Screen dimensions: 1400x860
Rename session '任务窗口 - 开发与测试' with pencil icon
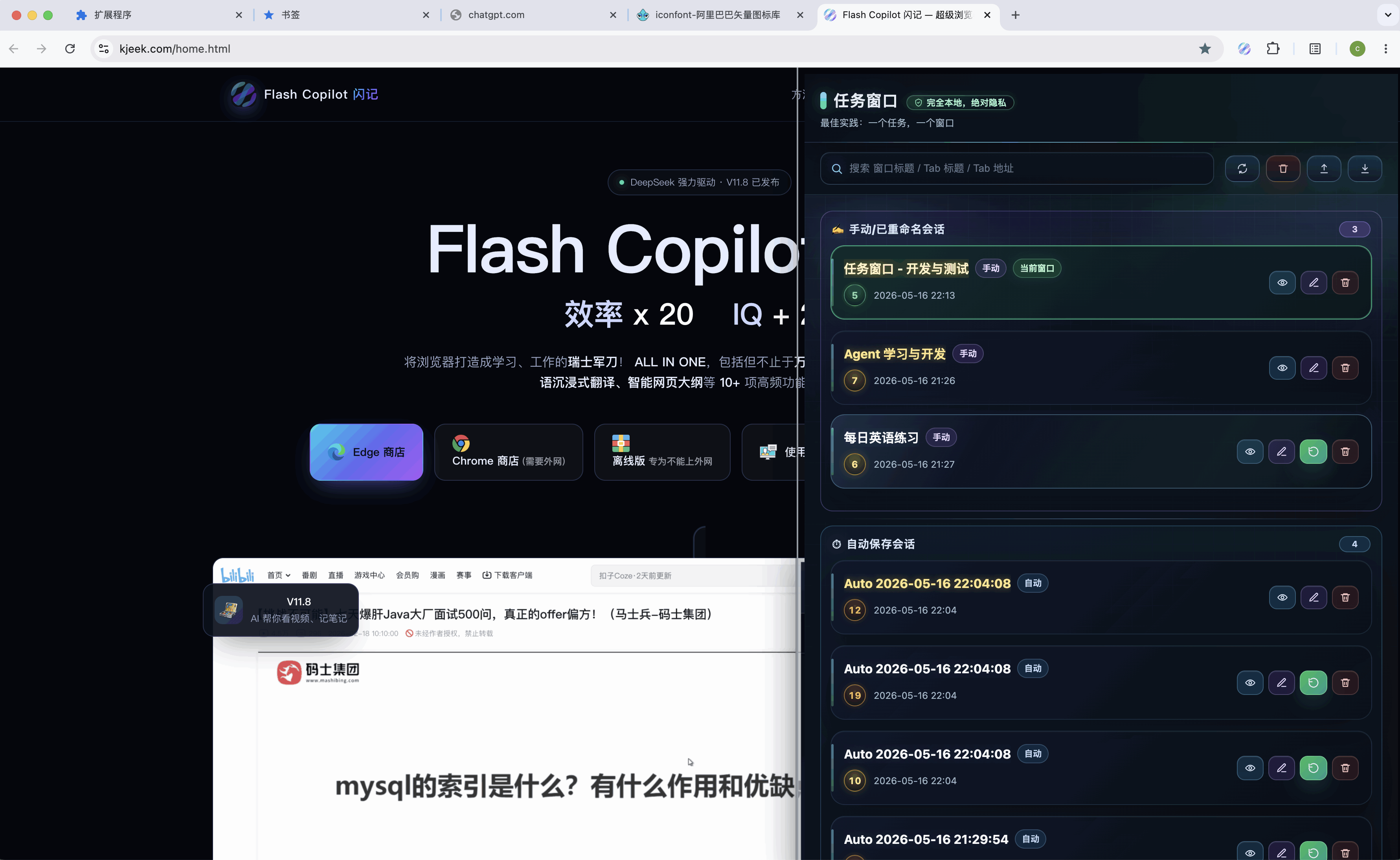(x=1314, y=283)
